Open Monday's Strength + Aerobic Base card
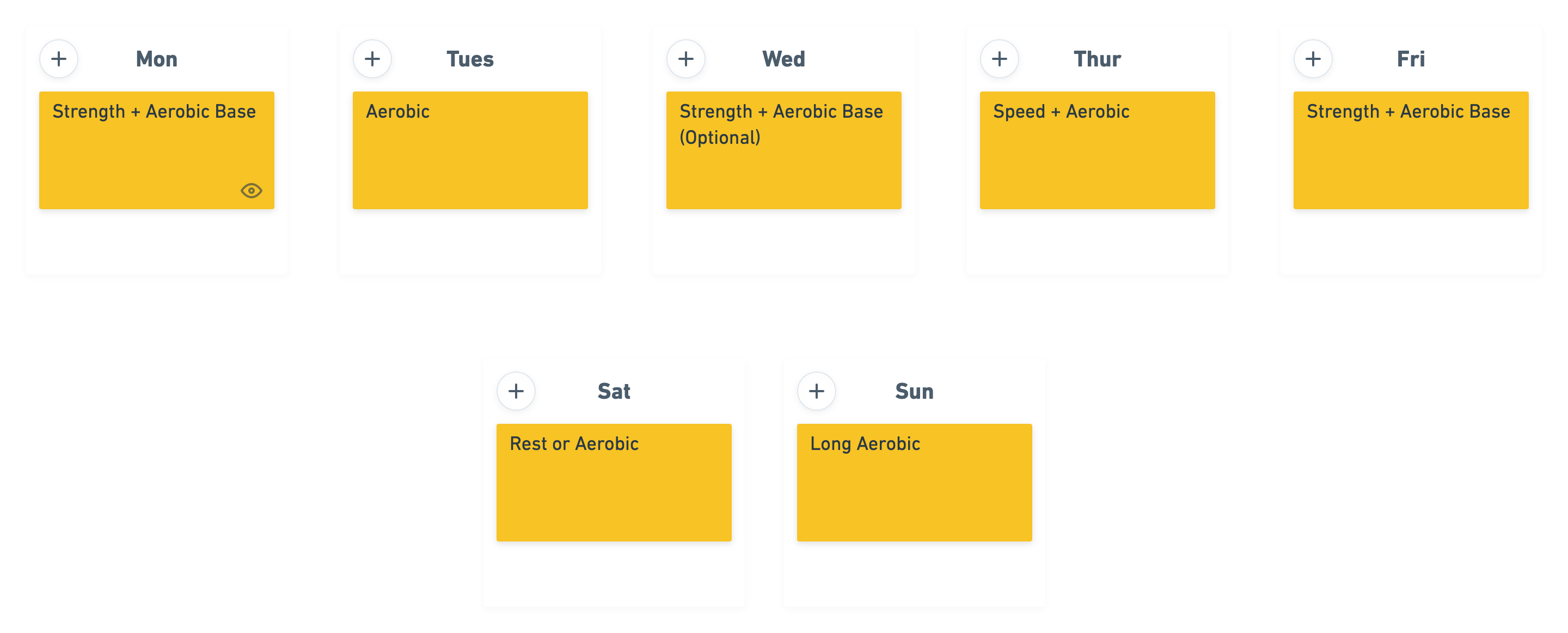1568x633 pixels. [156, 150]
